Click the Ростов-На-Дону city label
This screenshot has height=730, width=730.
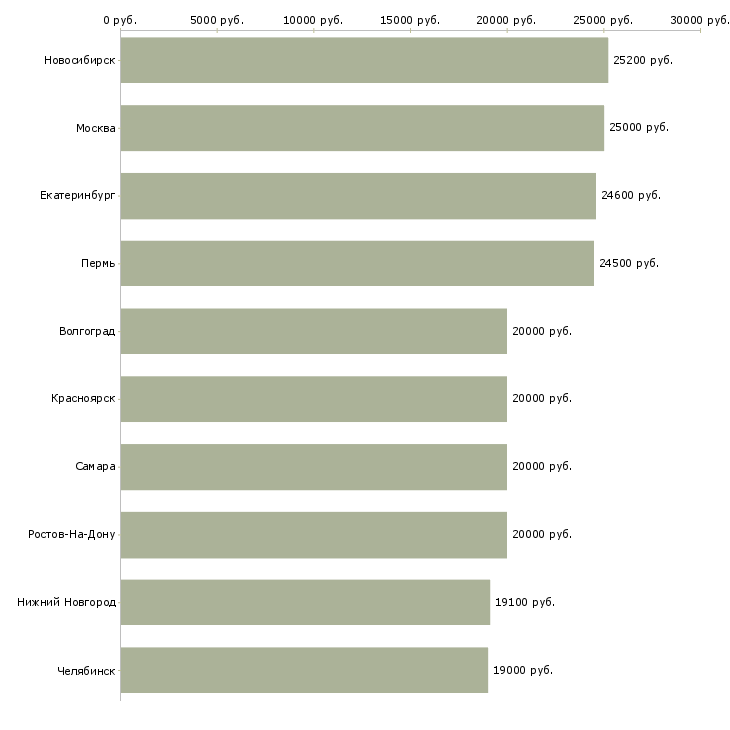[x=72, y=534]
